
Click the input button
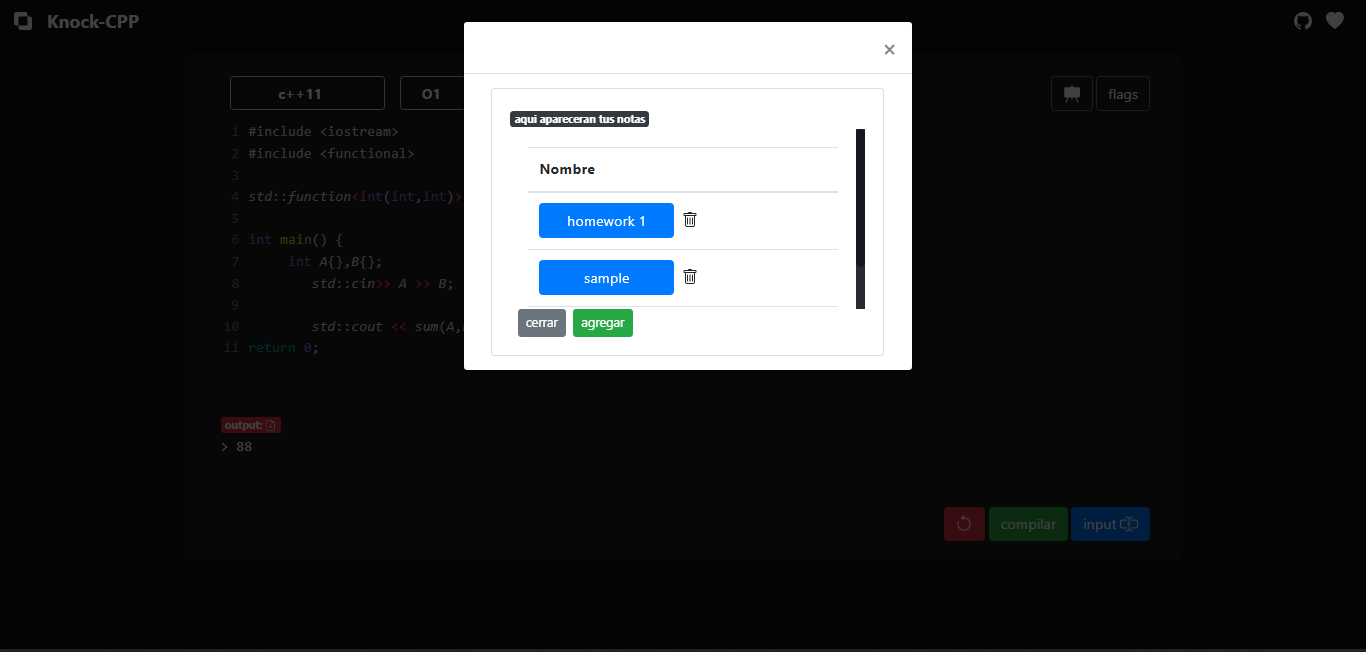[1110, 524]
